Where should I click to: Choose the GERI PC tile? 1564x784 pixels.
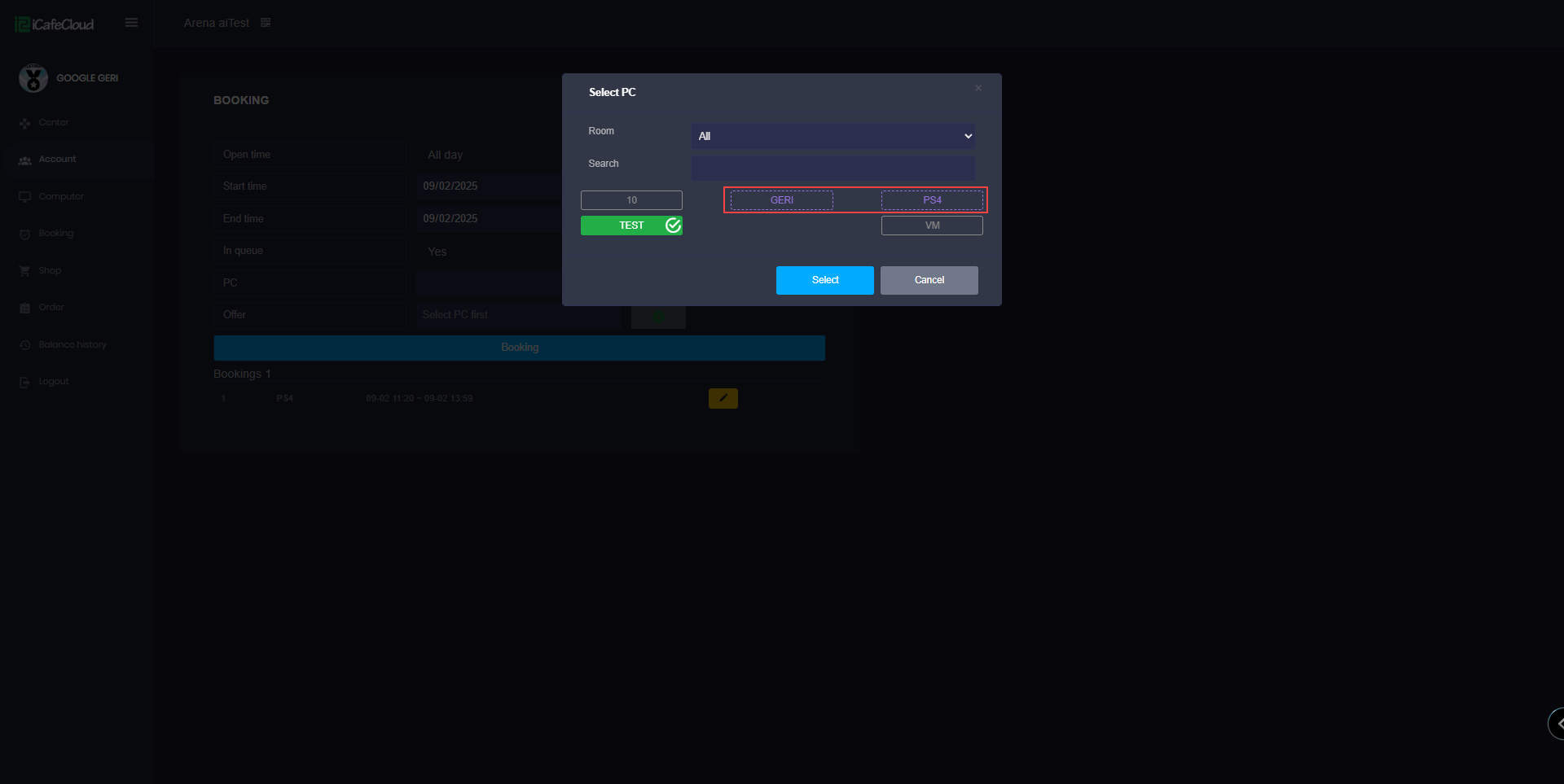point(782,200)
